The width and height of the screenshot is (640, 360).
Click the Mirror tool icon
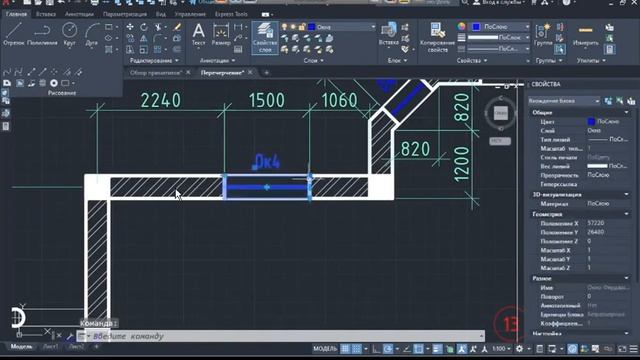pyautogui.click(x=144, y=38)
